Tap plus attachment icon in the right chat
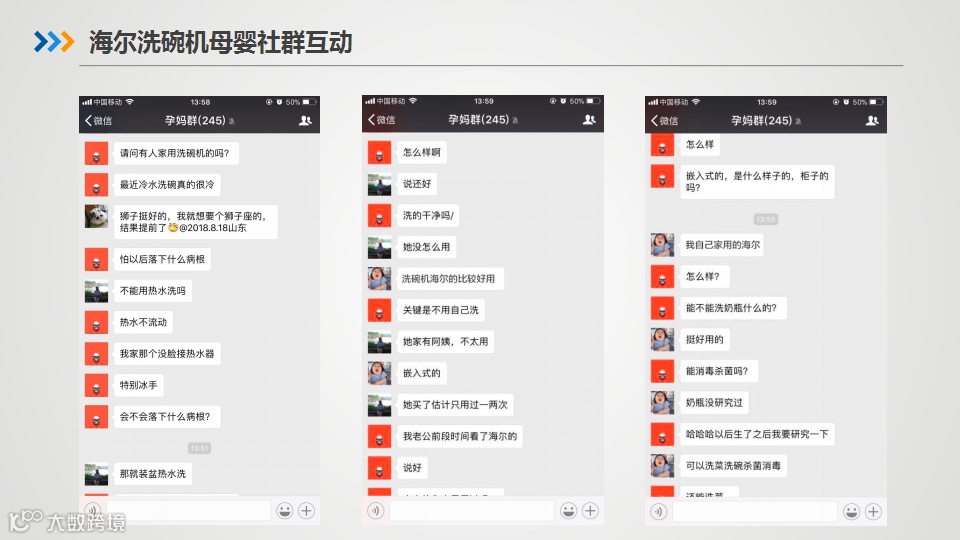Image resolution: width=960 pixels, height=540 pixels. (x=874, y=511)
